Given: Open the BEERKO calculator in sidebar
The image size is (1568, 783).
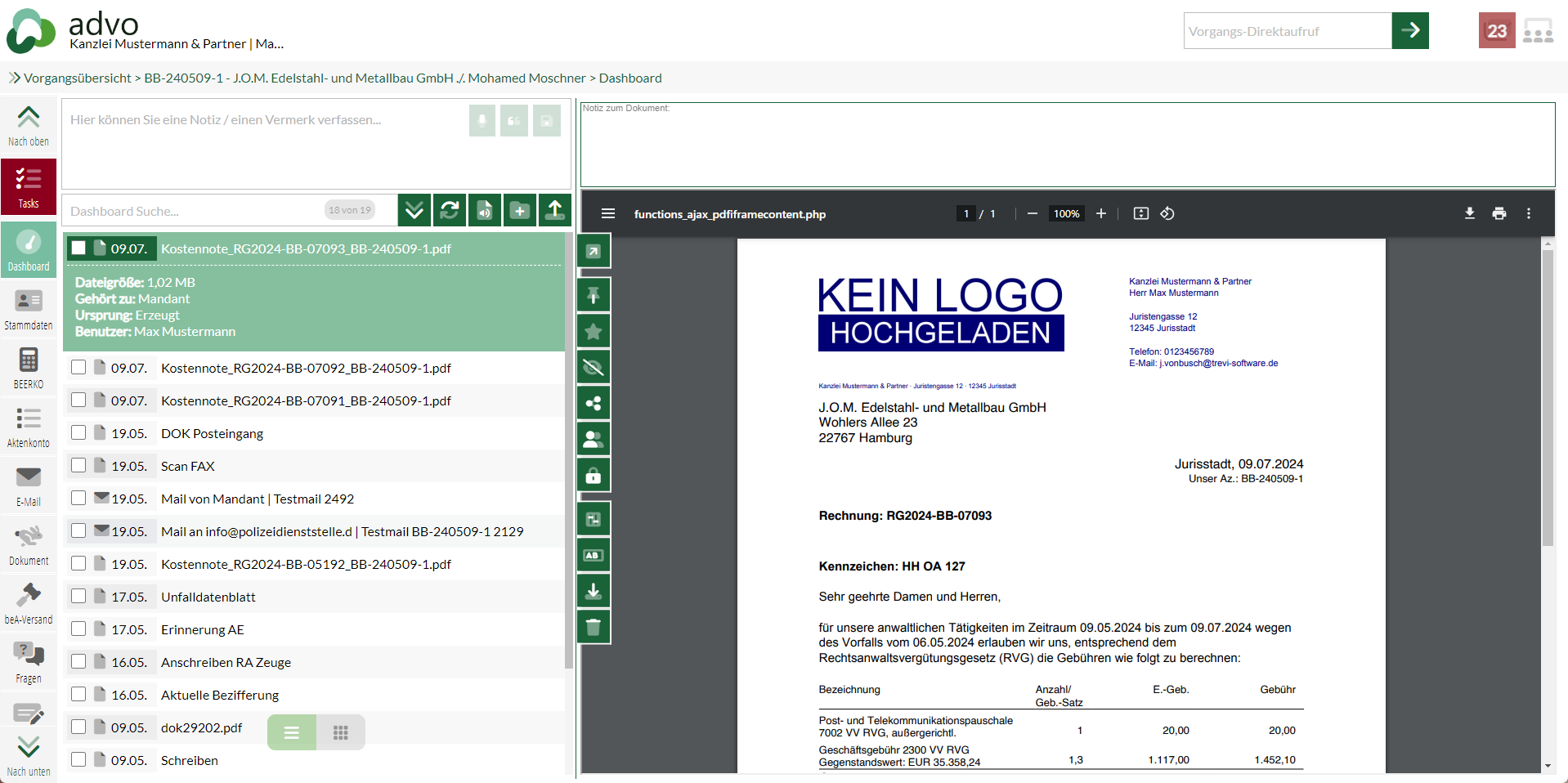Looking at the screenshot, I should click(29, 367).
